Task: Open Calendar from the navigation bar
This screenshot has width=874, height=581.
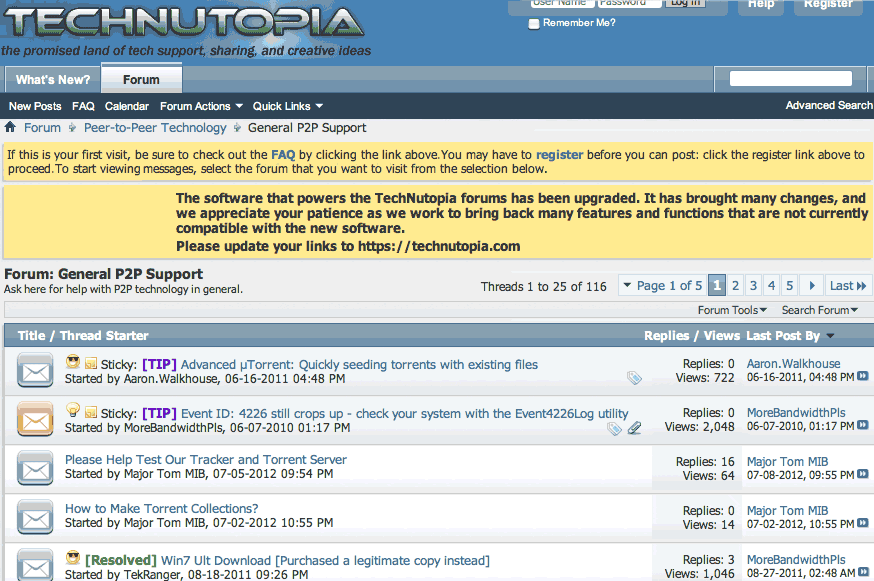Action: (127, 106)
